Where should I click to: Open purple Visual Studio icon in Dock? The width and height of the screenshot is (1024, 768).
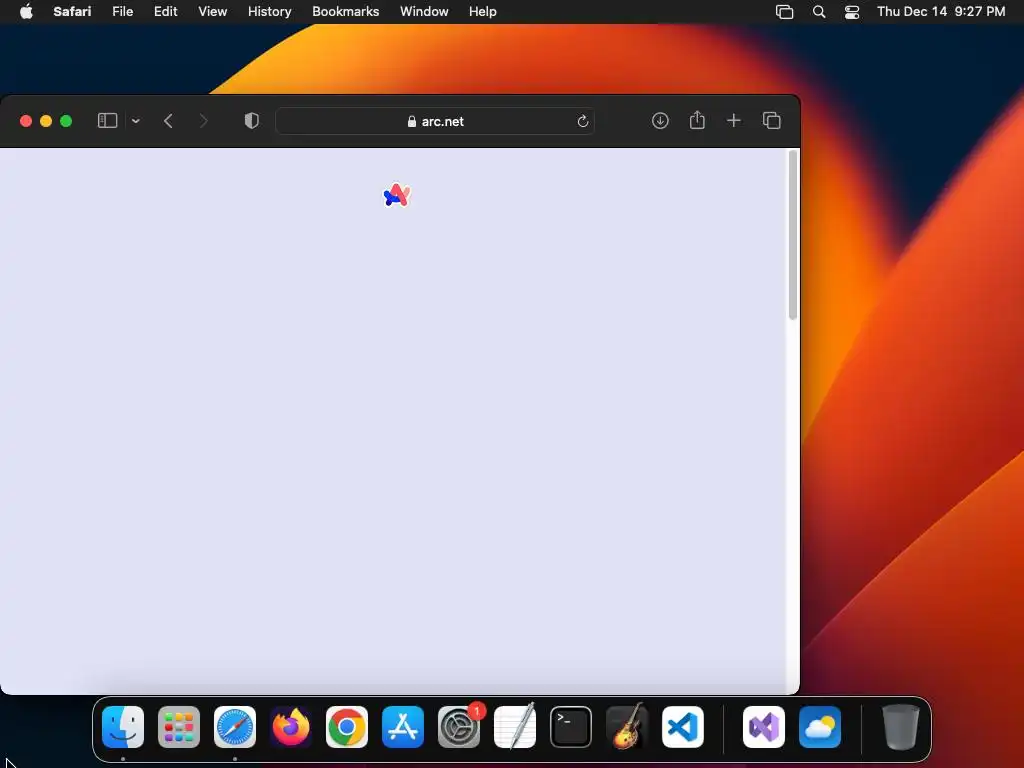[764, 727]
